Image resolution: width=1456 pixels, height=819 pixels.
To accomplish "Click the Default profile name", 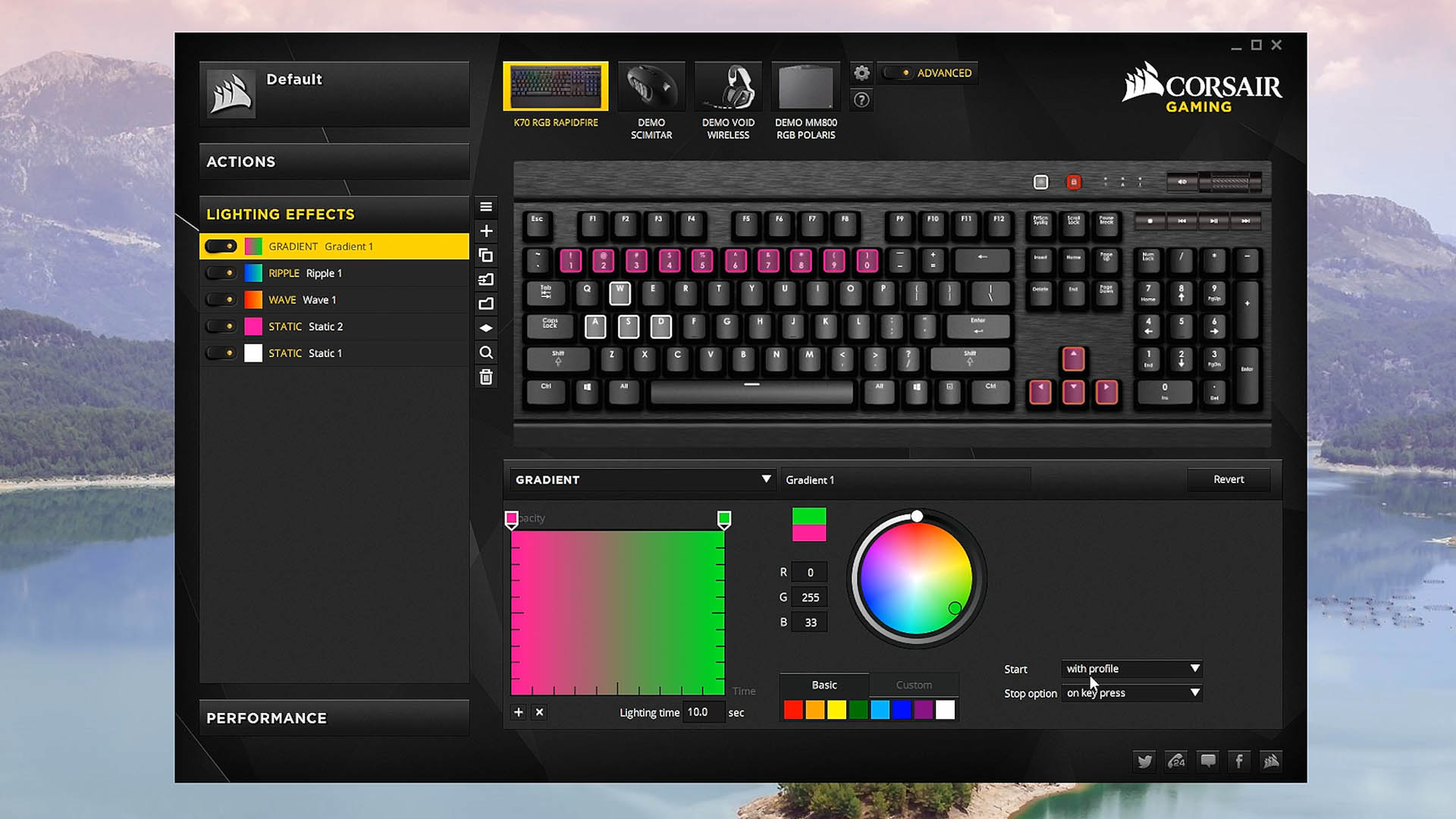I will point(294,79).
